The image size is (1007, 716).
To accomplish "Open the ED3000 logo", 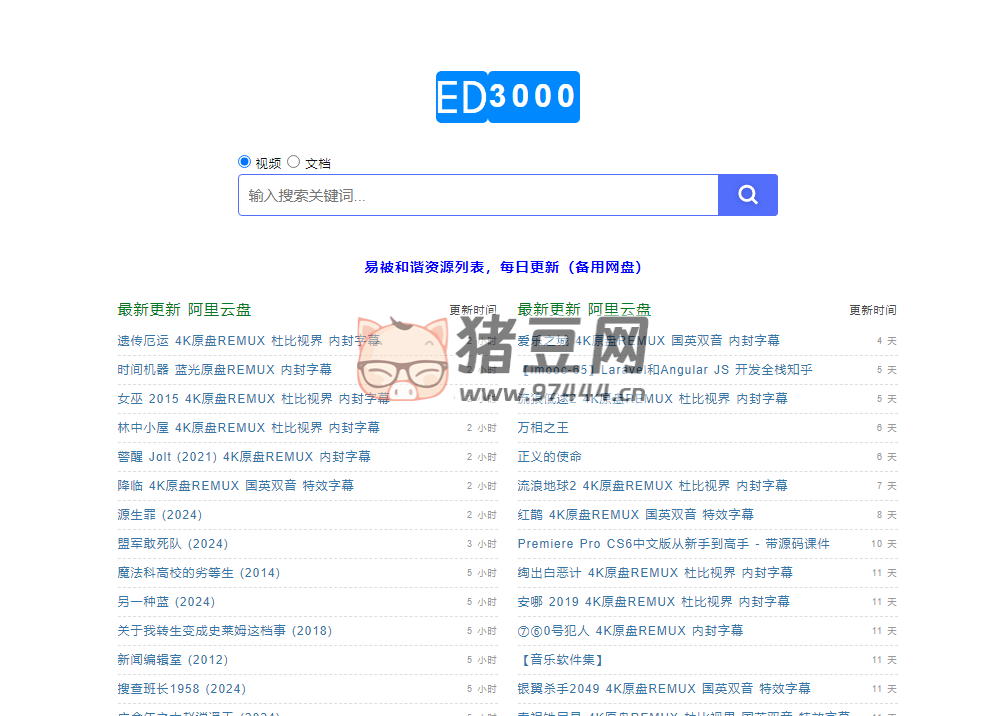I will [x=507, y=97].
